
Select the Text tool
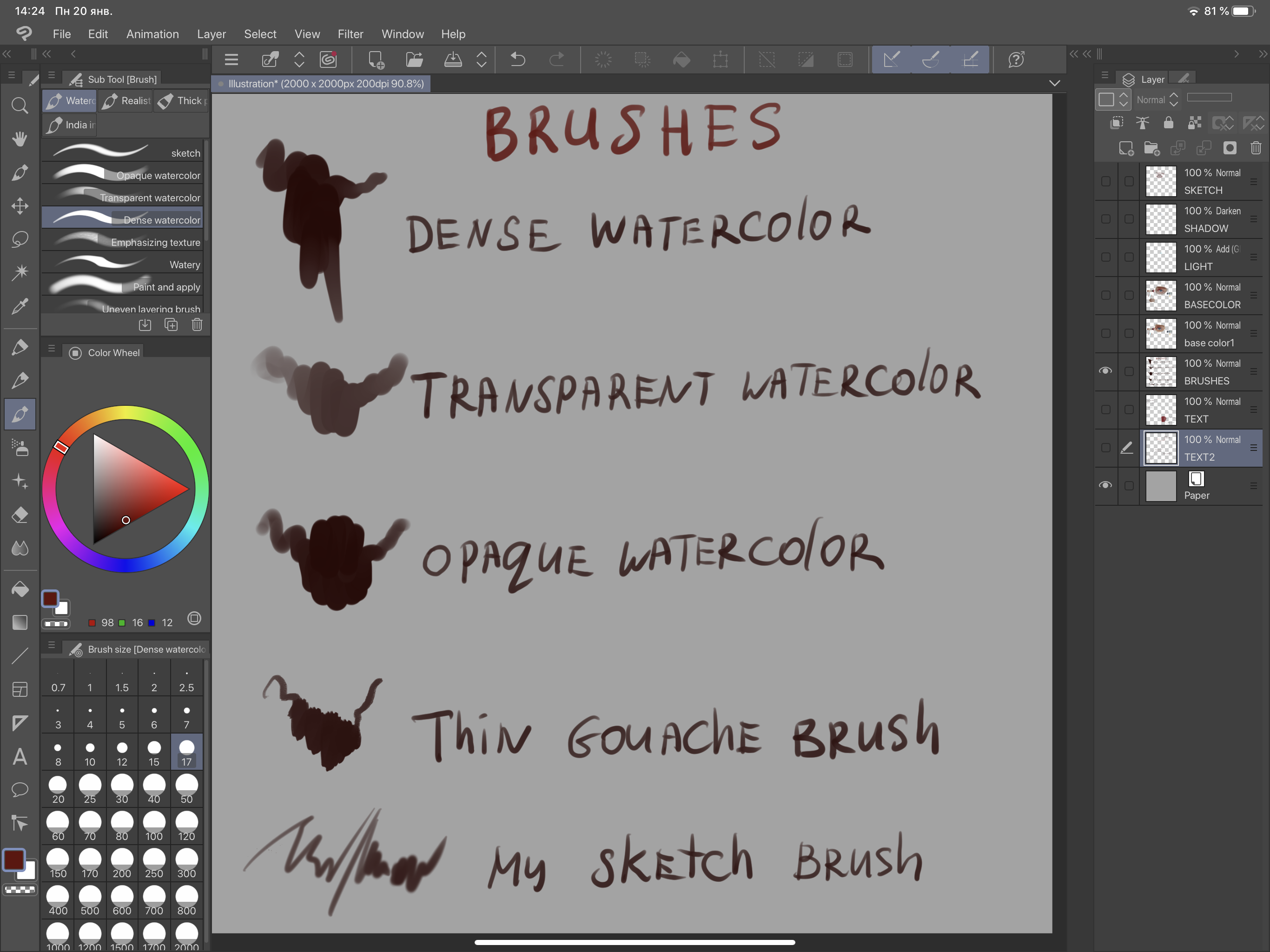coord(20,756)
